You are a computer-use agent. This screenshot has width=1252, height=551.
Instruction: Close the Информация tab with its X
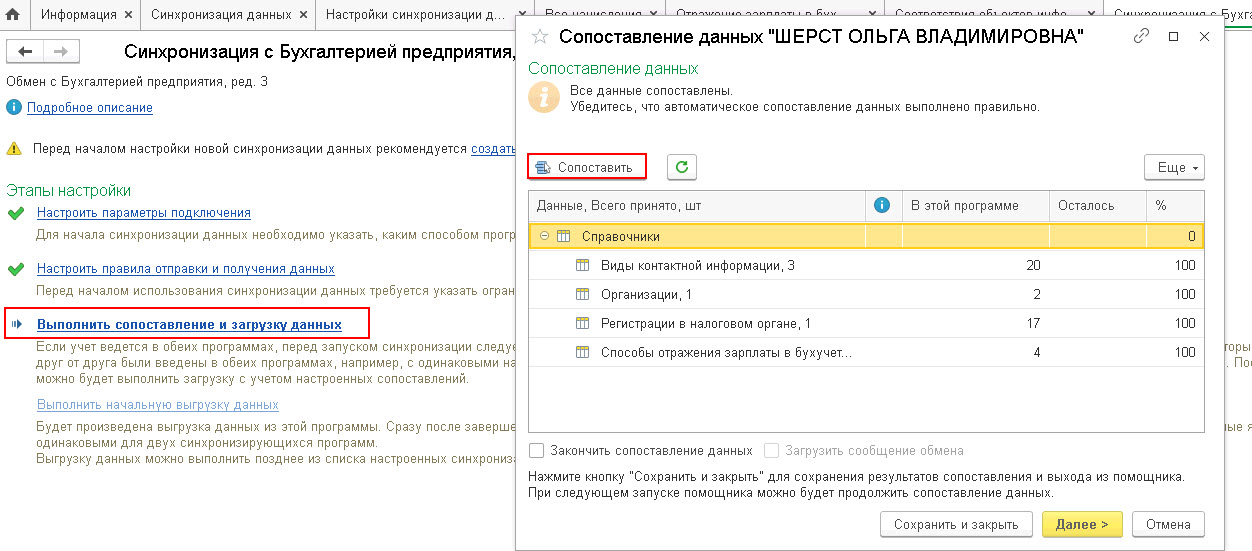(x=126, y=15)
